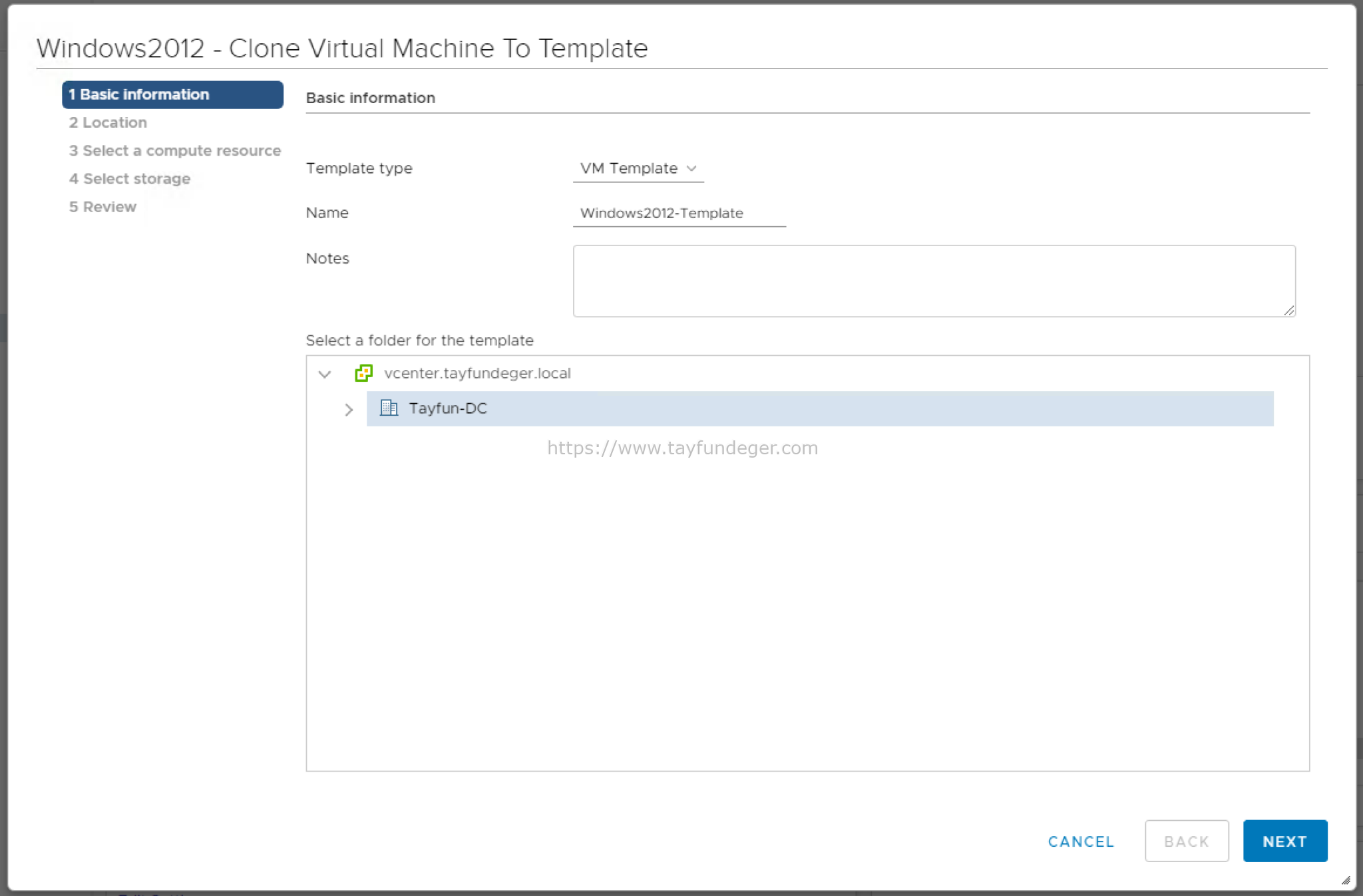Click the Tayfun-DC datacenter icon
The width and height of the screenshot is (1363, 896).
[389, 408]
